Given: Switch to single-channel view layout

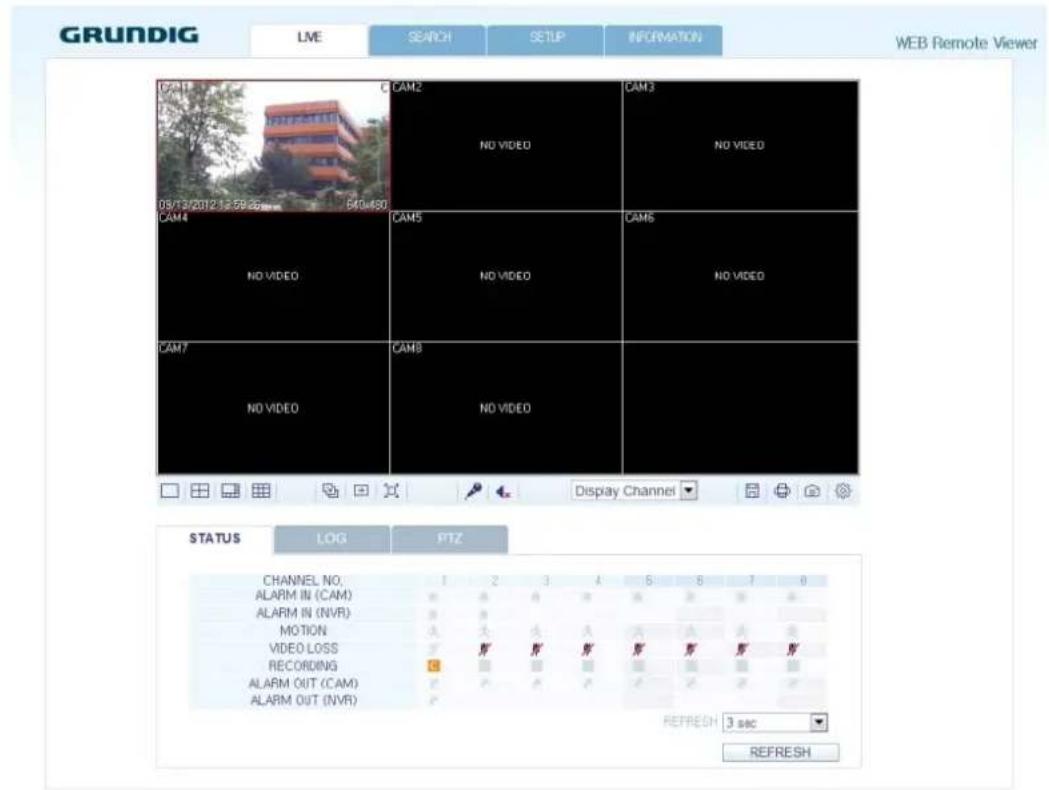Looking at the screenshot, I should [170, 491].
